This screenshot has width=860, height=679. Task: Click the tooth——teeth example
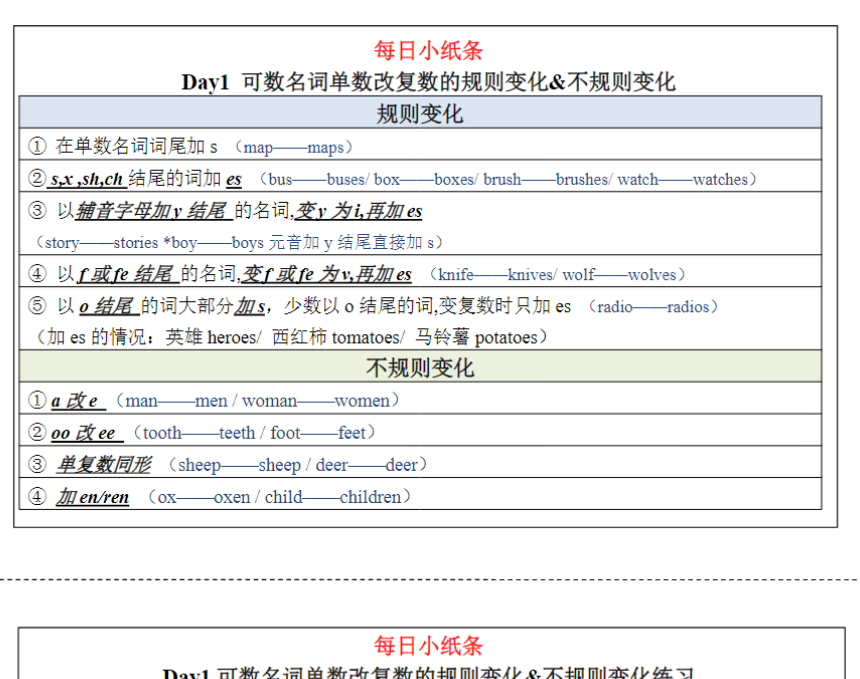coord(198,433)
